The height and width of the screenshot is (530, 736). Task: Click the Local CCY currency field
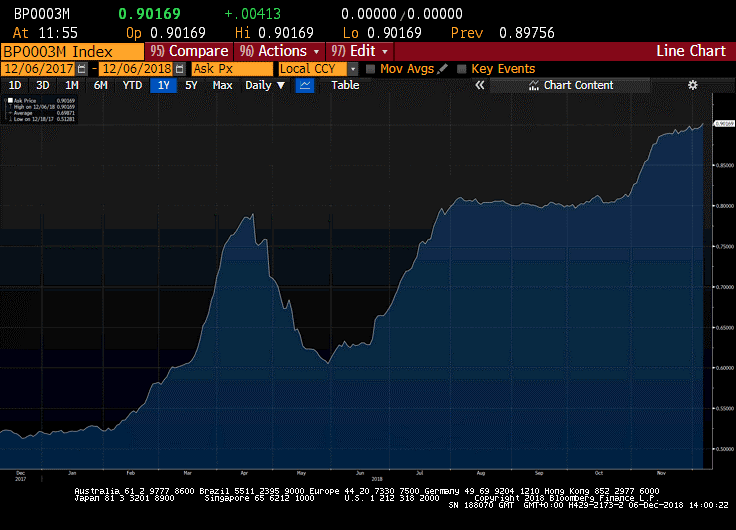tap(313, 69)
